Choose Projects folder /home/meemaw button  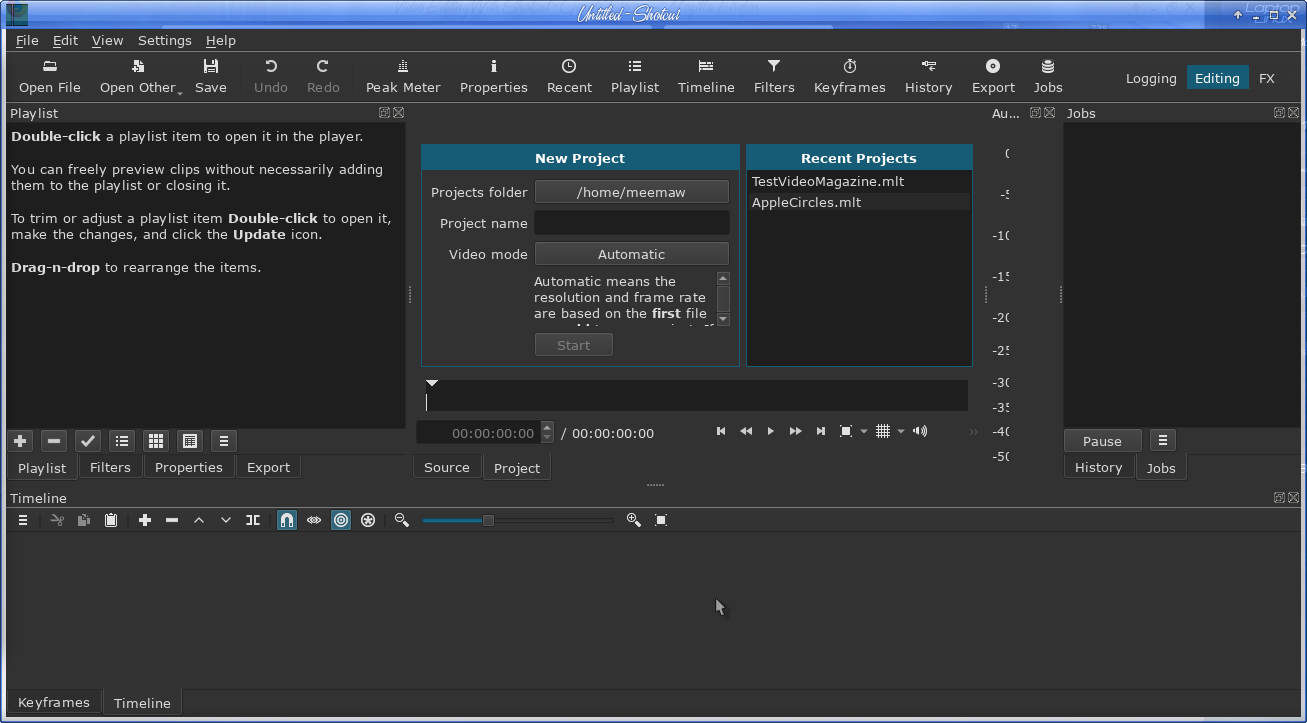pyautogui.click(x=631, y=192)
